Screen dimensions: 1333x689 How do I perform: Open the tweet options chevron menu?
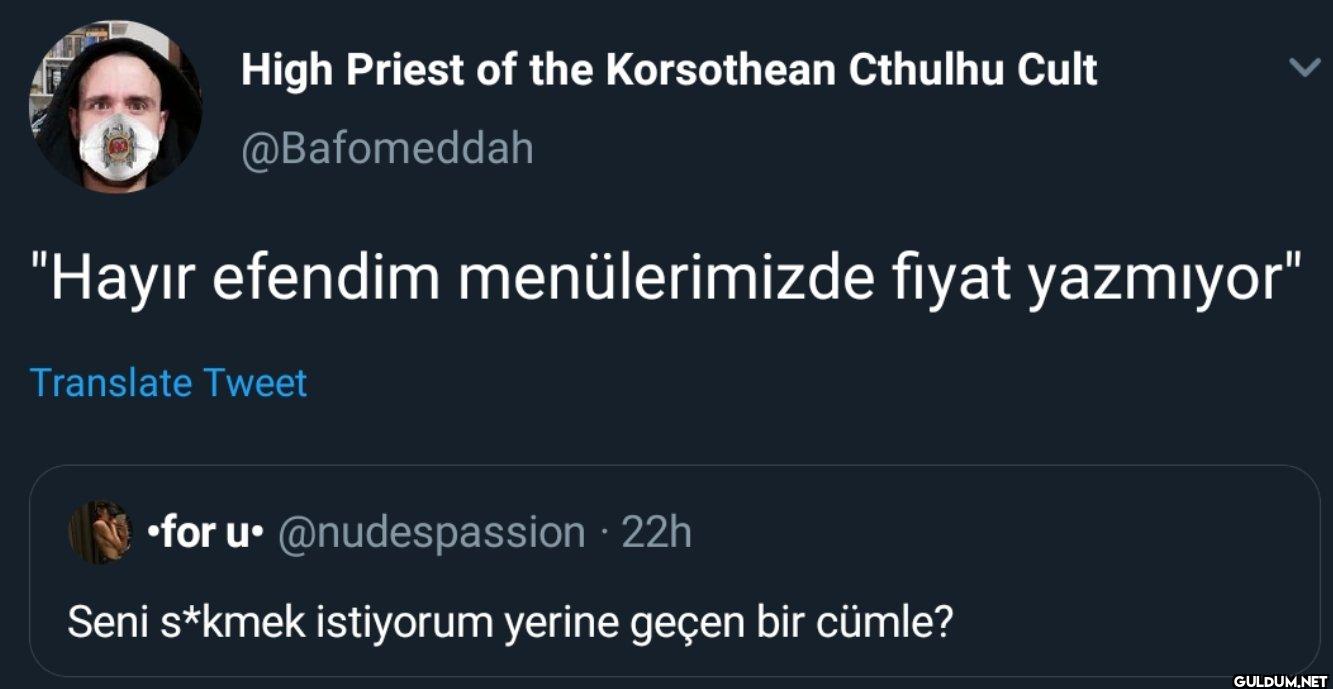1304,68
